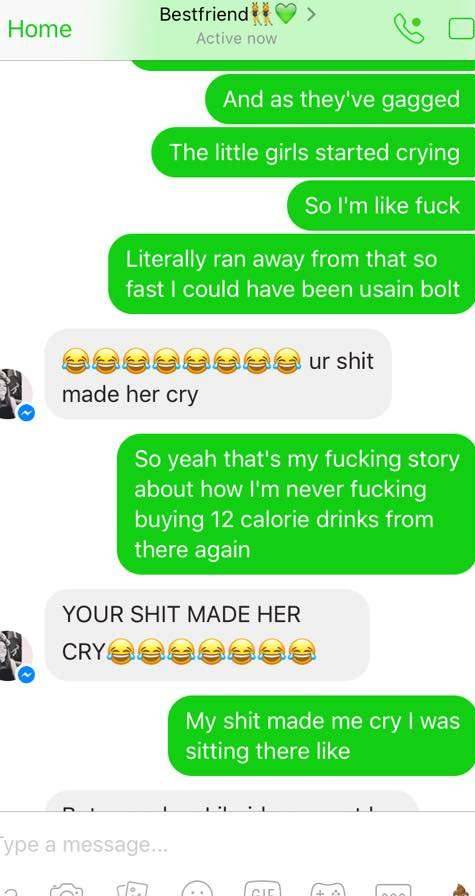Tap the 'Literally ran away' usain bolt message
The width and height of the screenshot is (475, 896).
click(x=292, y=274)
